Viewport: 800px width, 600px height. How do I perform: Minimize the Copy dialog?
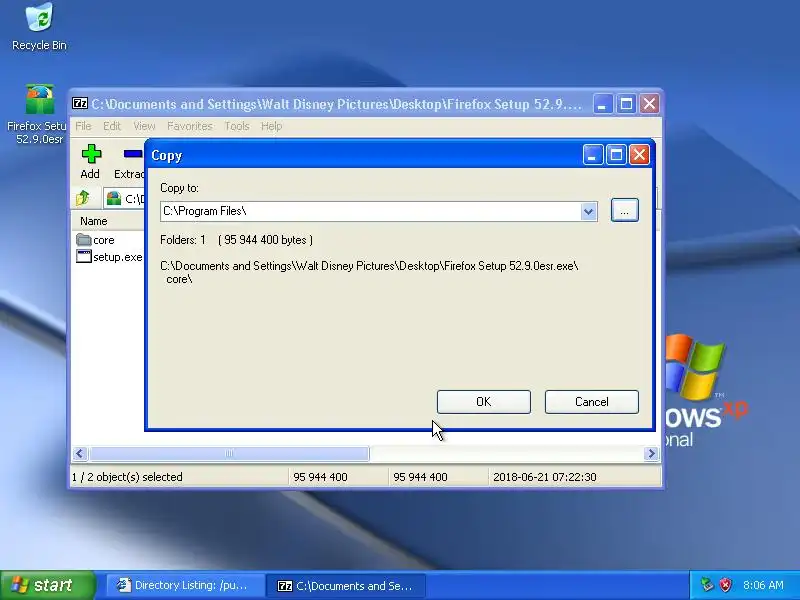coord(593,155)
